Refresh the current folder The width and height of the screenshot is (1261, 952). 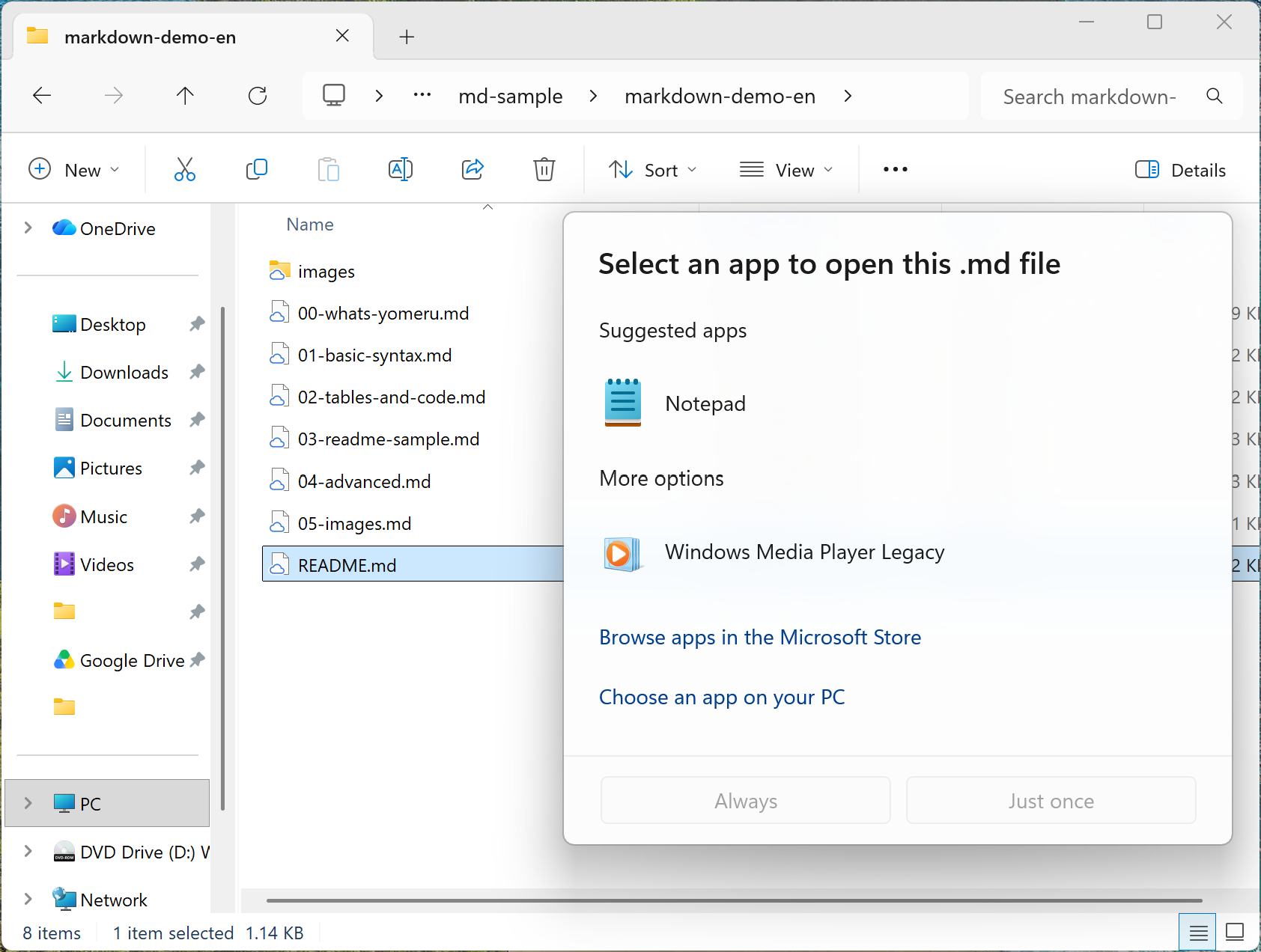click(257, 95)
